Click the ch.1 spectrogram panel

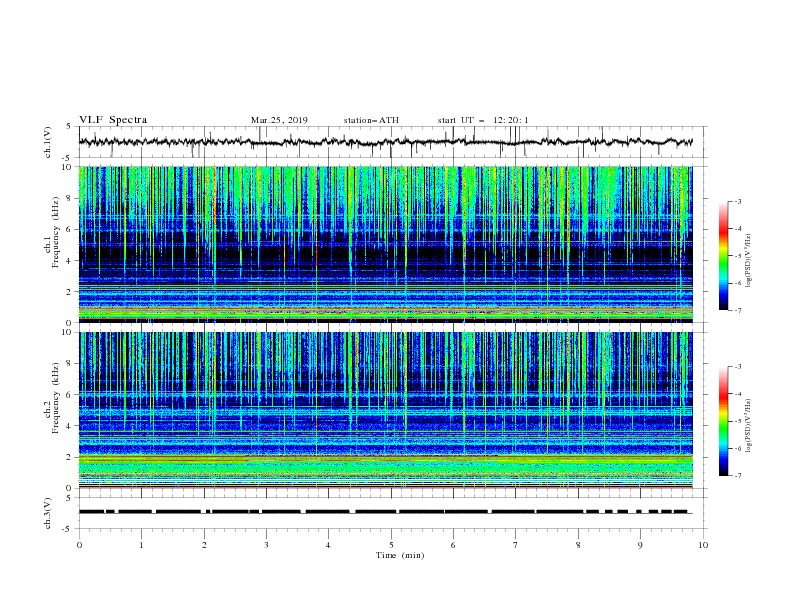click(x=386, y=244)
